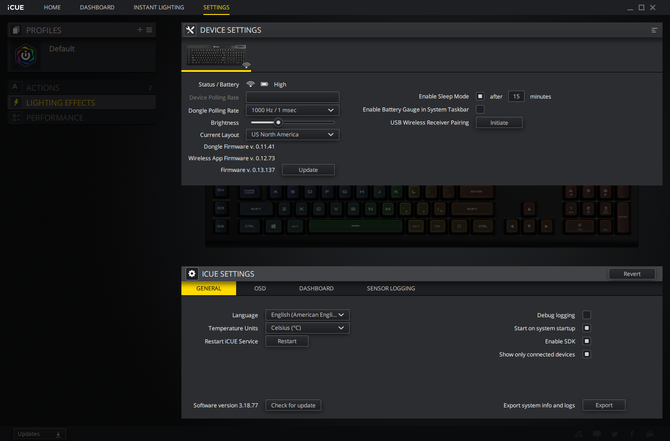The width and height of the screenshot is (670, 441).
Task: Switch to the Dashboard tab in iCUE Settings
Action: point(316,288)
